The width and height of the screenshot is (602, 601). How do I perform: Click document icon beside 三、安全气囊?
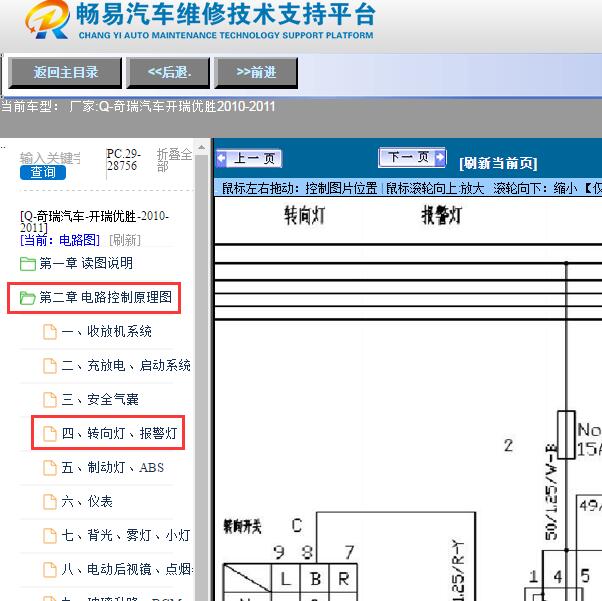coord(50,400)
